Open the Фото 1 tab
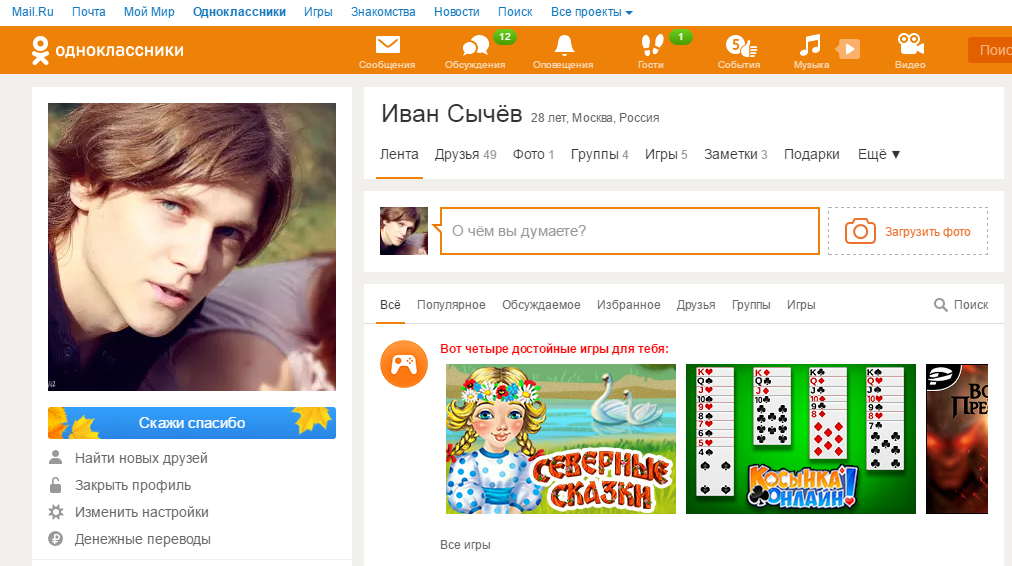The width and height of the screenshot is (1012, 566). pyautogui.click(x=533, y=154)
